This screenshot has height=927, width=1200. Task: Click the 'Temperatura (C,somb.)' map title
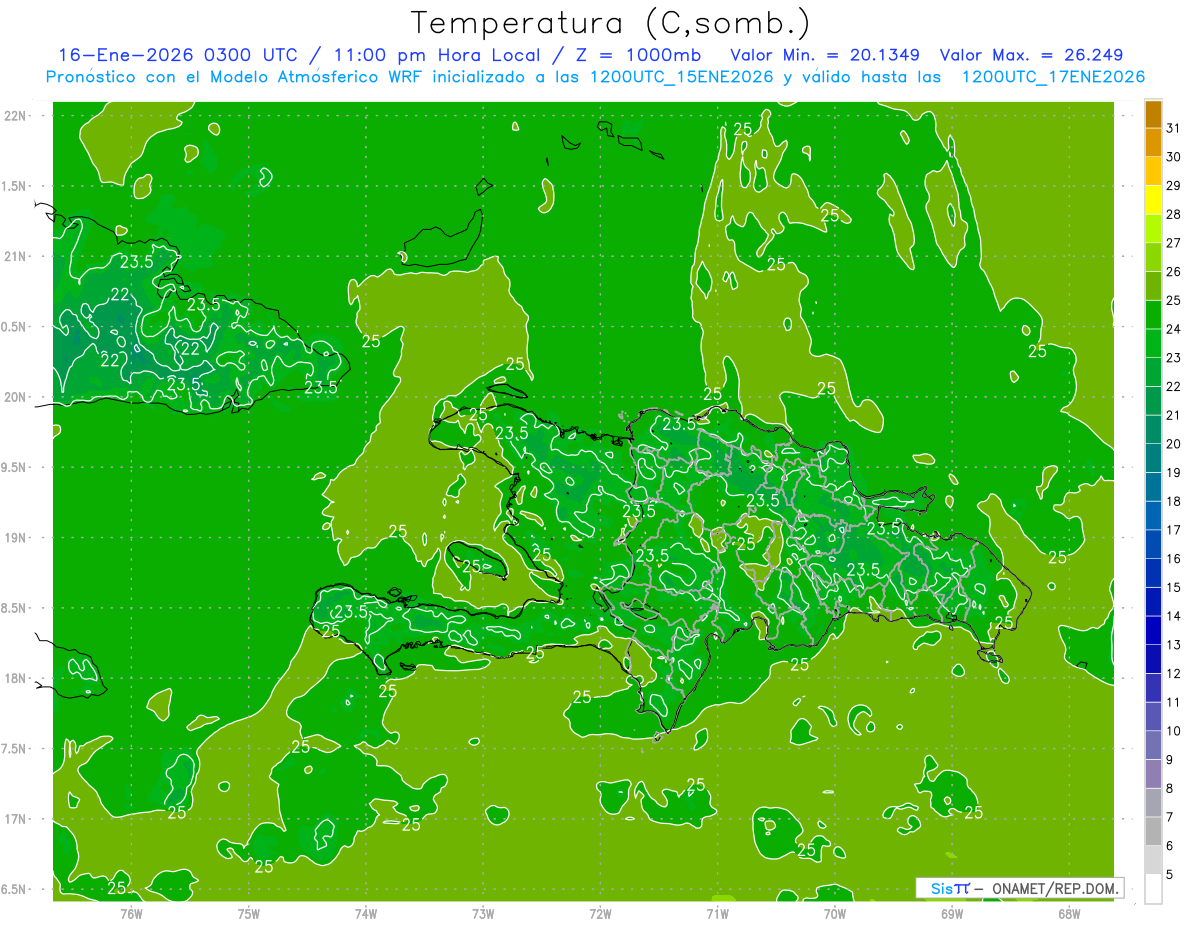pyautogui.click(x=611, y=23)
